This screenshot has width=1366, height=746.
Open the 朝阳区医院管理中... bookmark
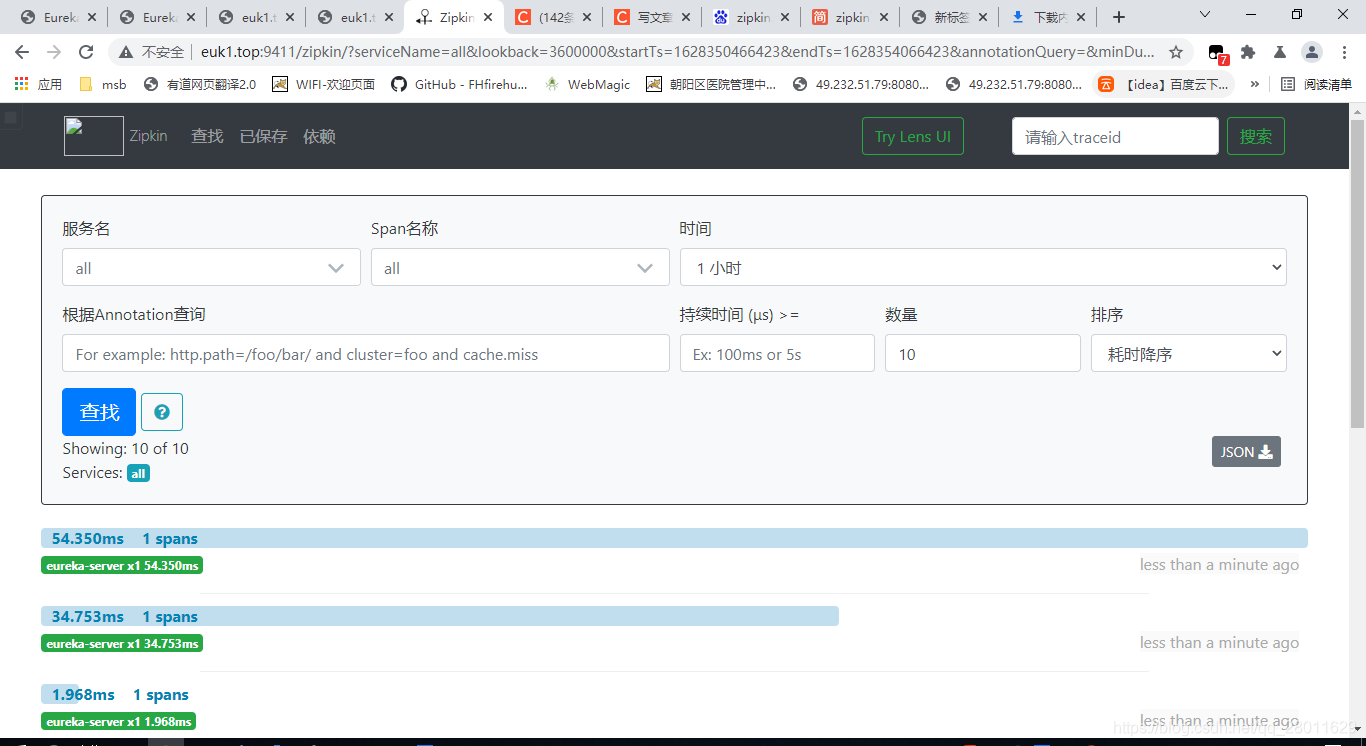[x=711, y=84]
